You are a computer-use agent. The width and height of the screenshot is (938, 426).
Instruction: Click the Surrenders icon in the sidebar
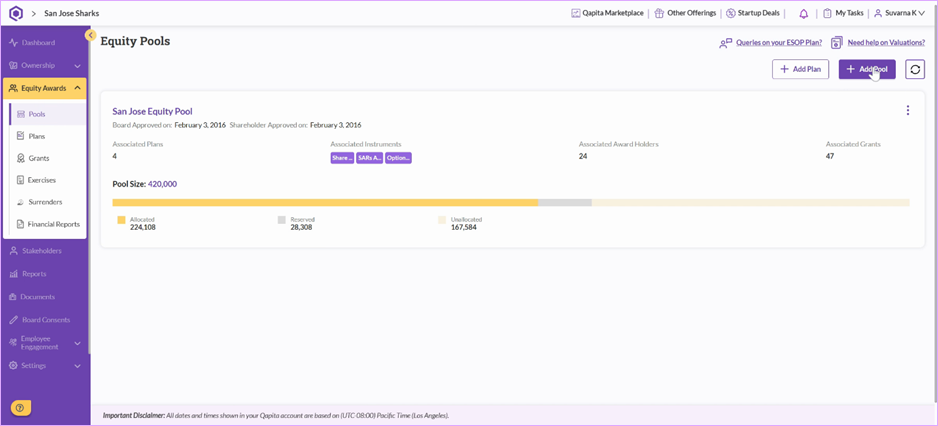point(21,202)
